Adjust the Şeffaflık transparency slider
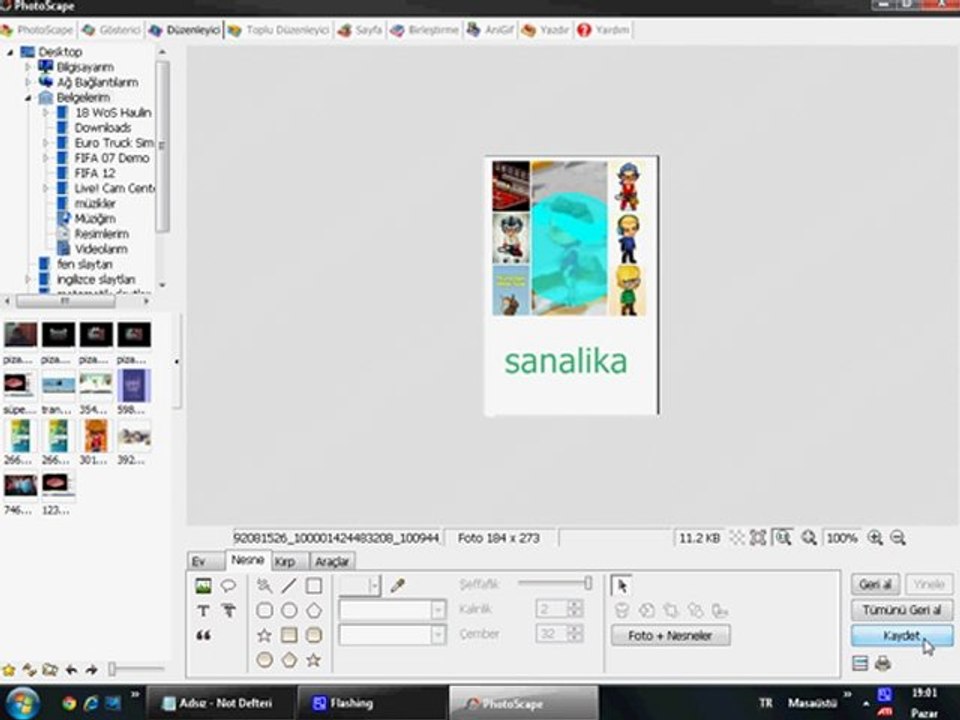The width and height of the screenshot is (960, 720). pos(554,583)
